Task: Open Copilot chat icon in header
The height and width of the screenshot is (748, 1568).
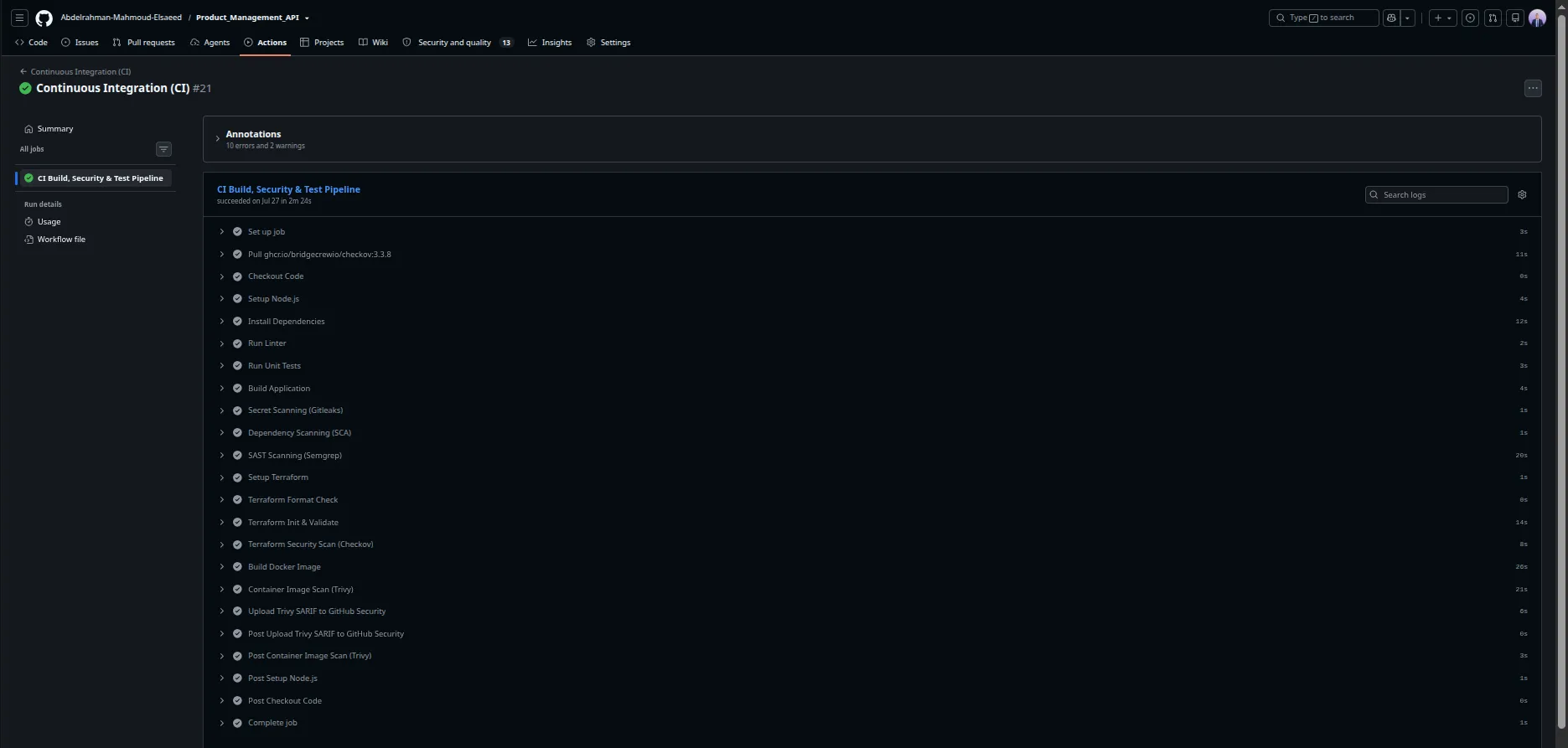Action: point(1392,18)
